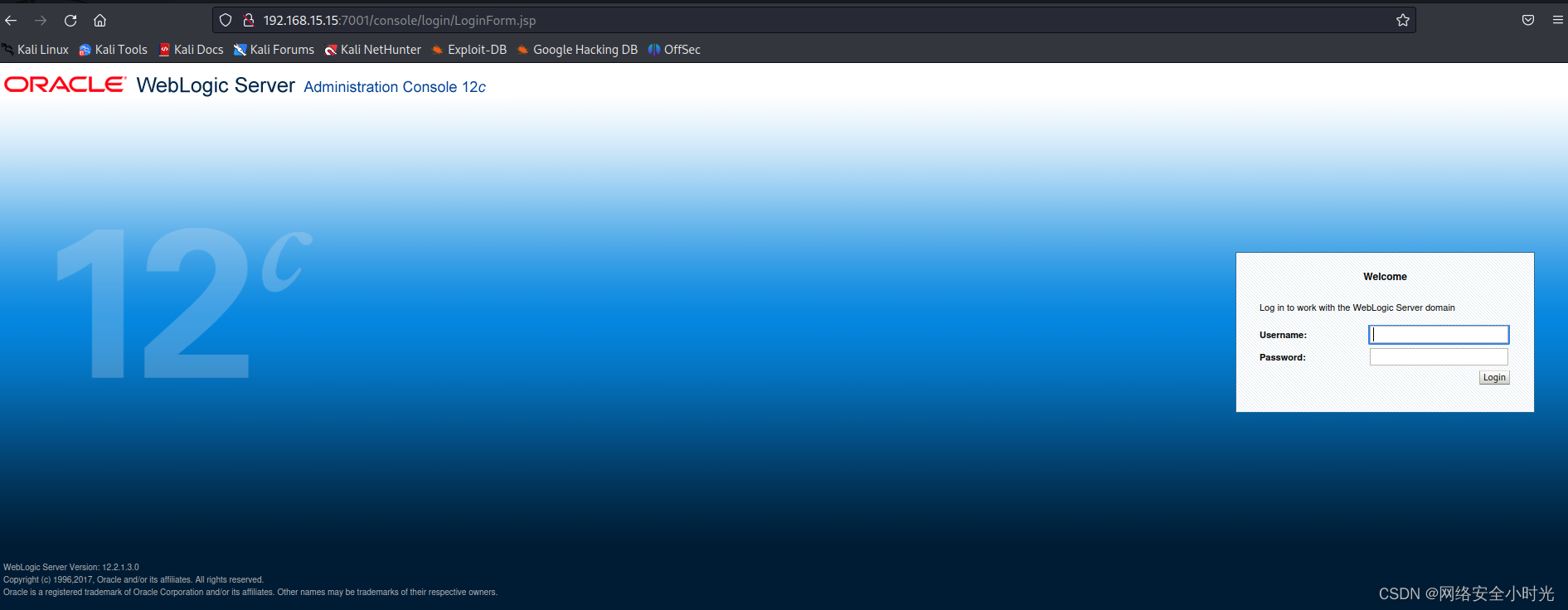Open the Kali NetHunter bookmark

click(x=373, y=50)
